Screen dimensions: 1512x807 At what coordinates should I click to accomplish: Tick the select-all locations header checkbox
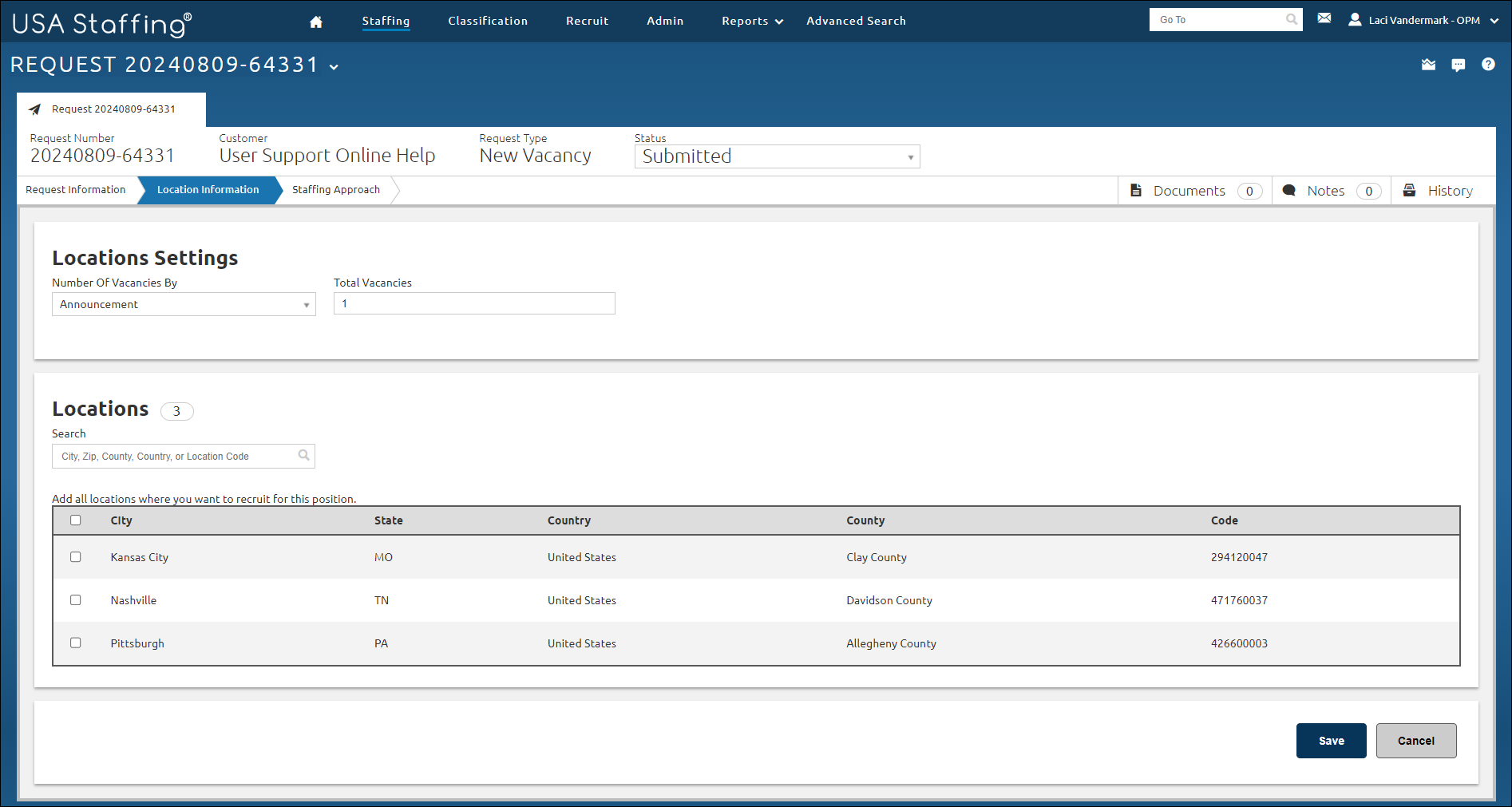(76, 520)
